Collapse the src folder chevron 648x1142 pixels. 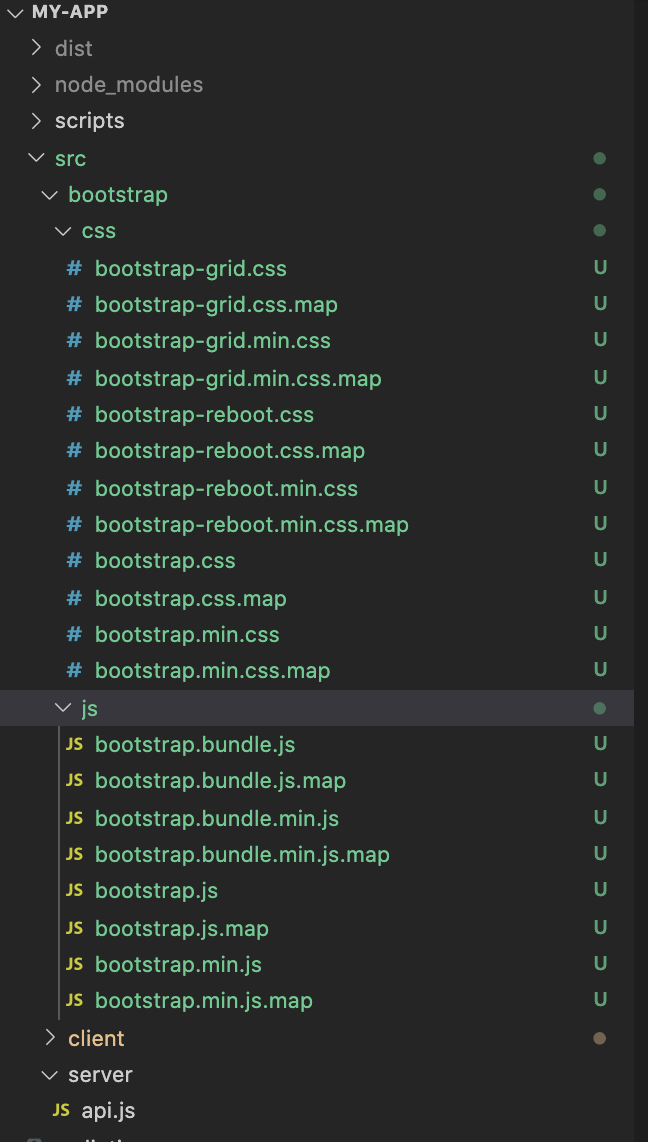click(36, 158)
